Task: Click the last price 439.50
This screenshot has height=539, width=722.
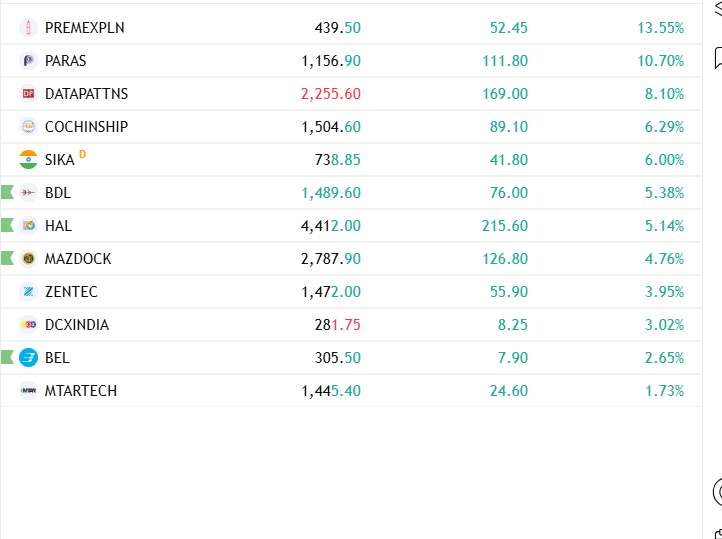Action: coord(338,28)
